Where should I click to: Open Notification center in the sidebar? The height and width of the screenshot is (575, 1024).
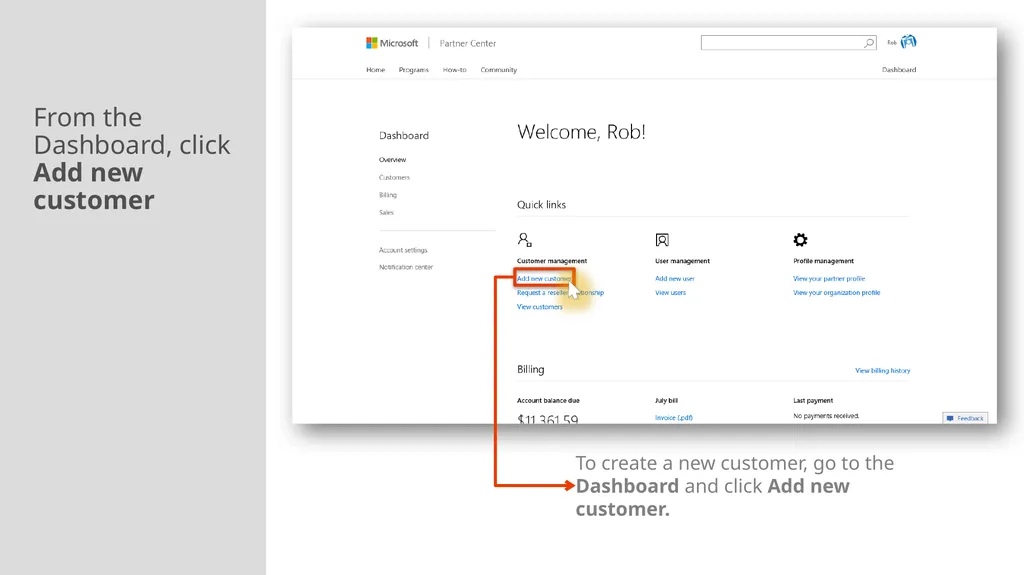point(406,267)
